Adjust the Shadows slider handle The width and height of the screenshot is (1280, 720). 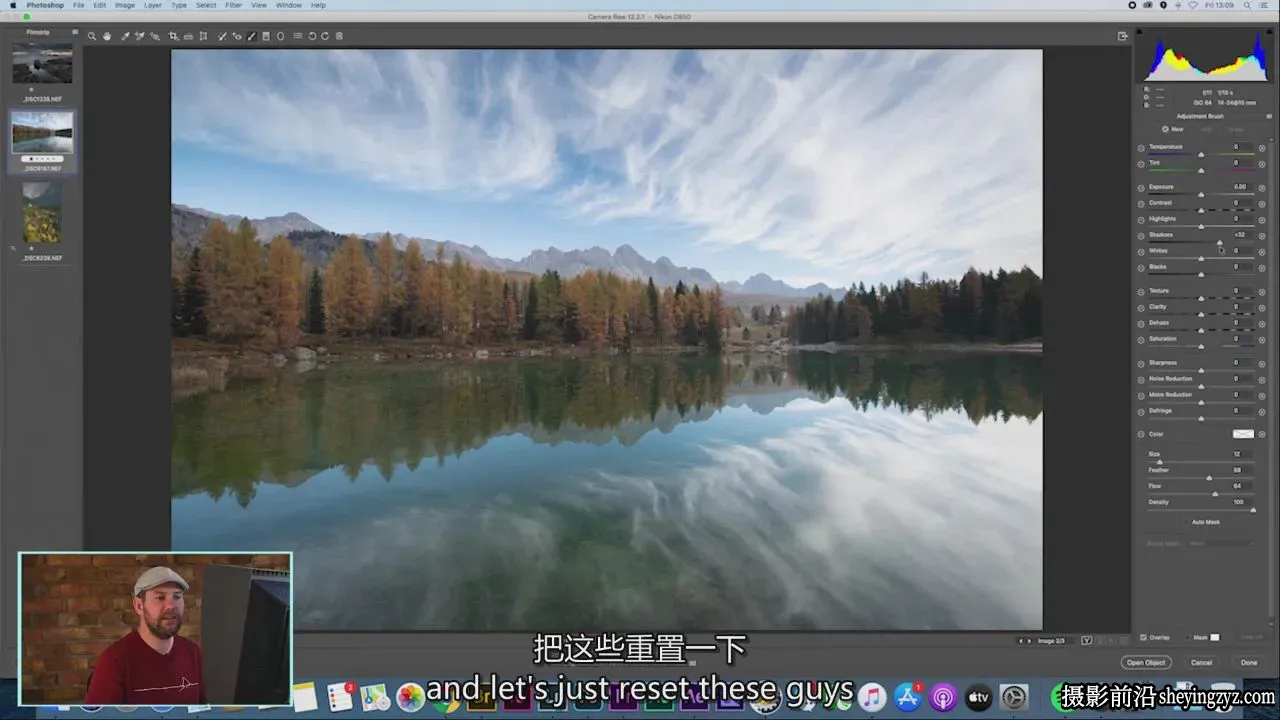[x=1219, y=243]
